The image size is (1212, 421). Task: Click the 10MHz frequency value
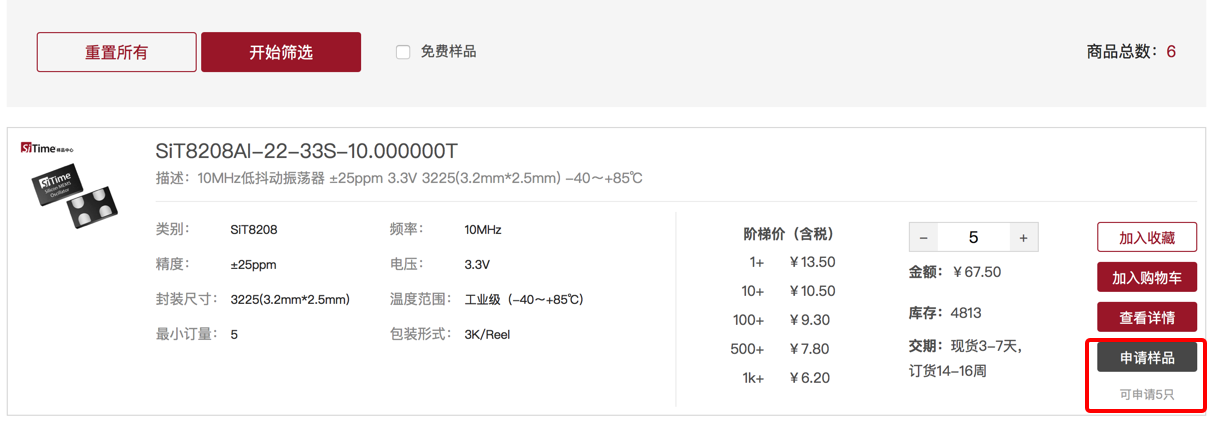[483, 230]
